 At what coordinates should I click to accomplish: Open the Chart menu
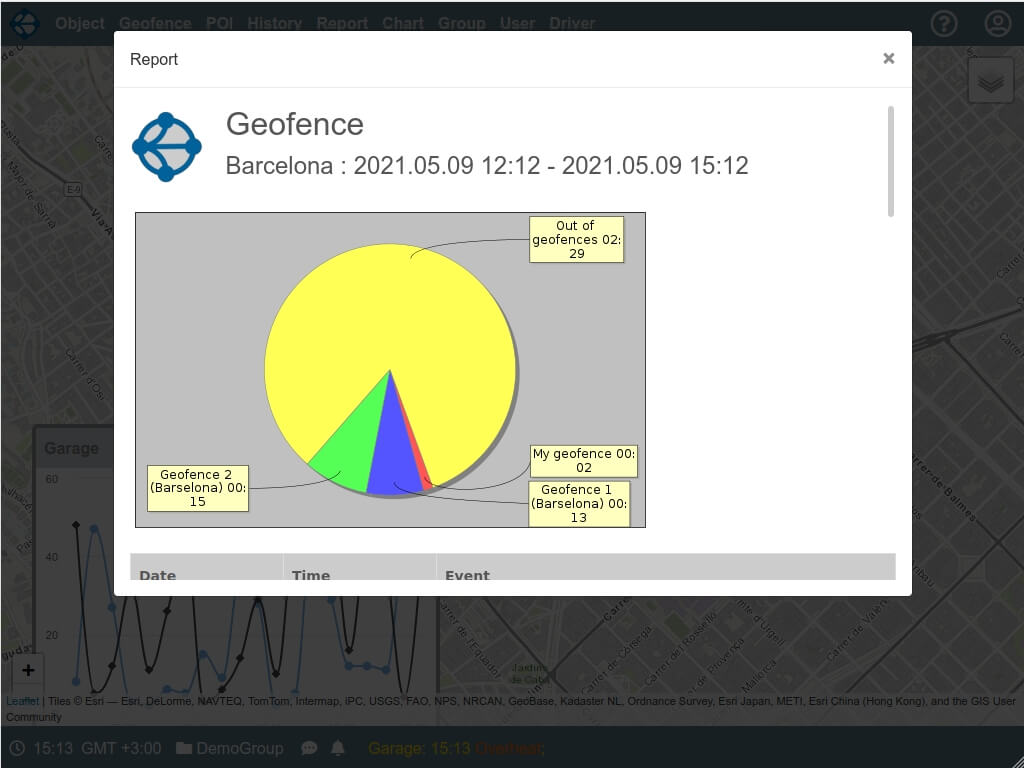[x=403, y=23]
